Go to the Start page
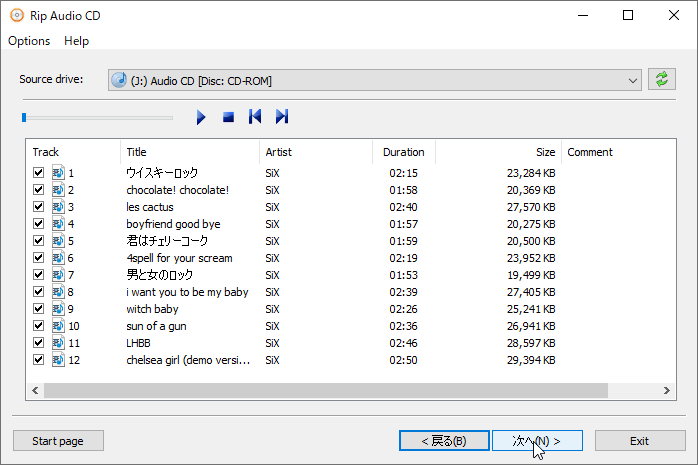Screen dimensions: 698x465 pos(58,441)
